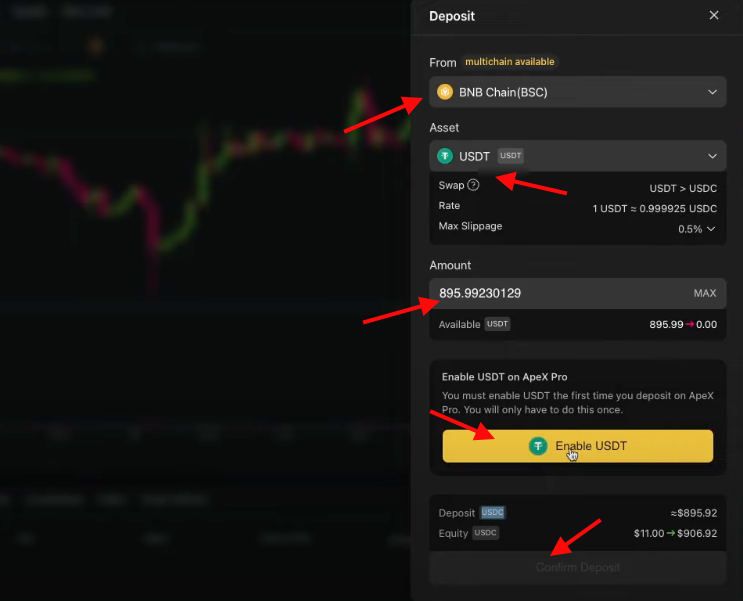Click the deposit value '≈$895.92'
The width and height of the screenshot is (743, 601).
[694, 513]
